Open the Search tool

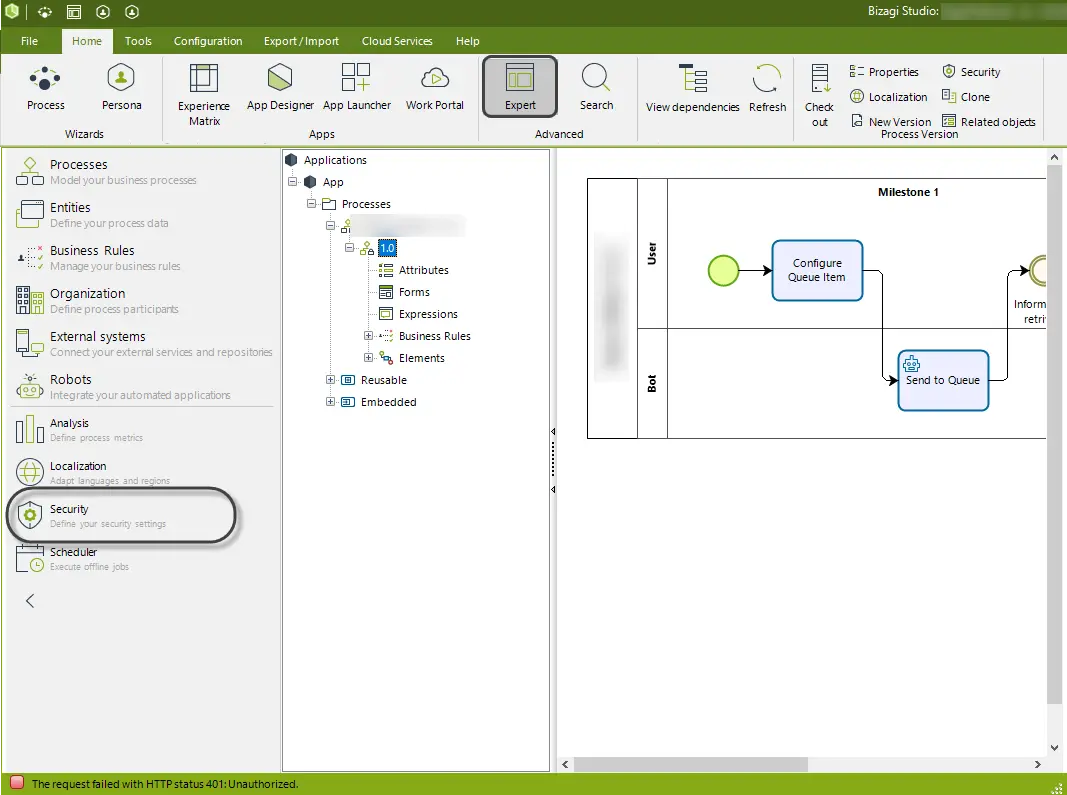pyautogui.click(x=596, y=88)
